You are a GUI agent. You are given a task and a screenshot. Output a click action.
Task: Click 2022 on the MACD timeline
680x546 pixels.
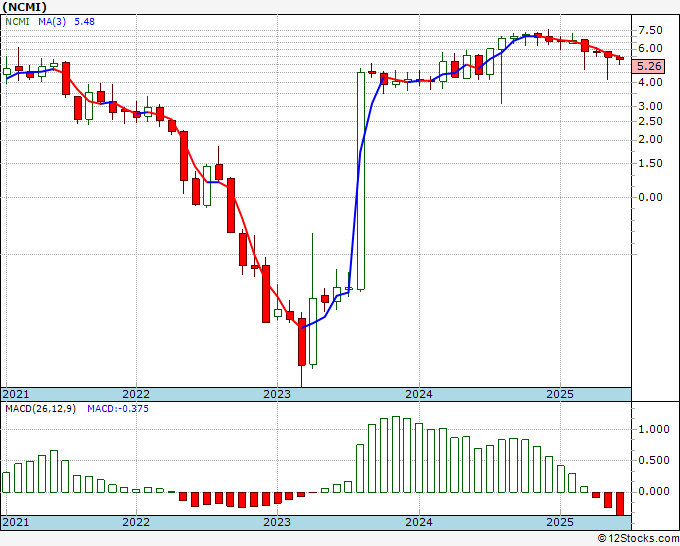136,522
